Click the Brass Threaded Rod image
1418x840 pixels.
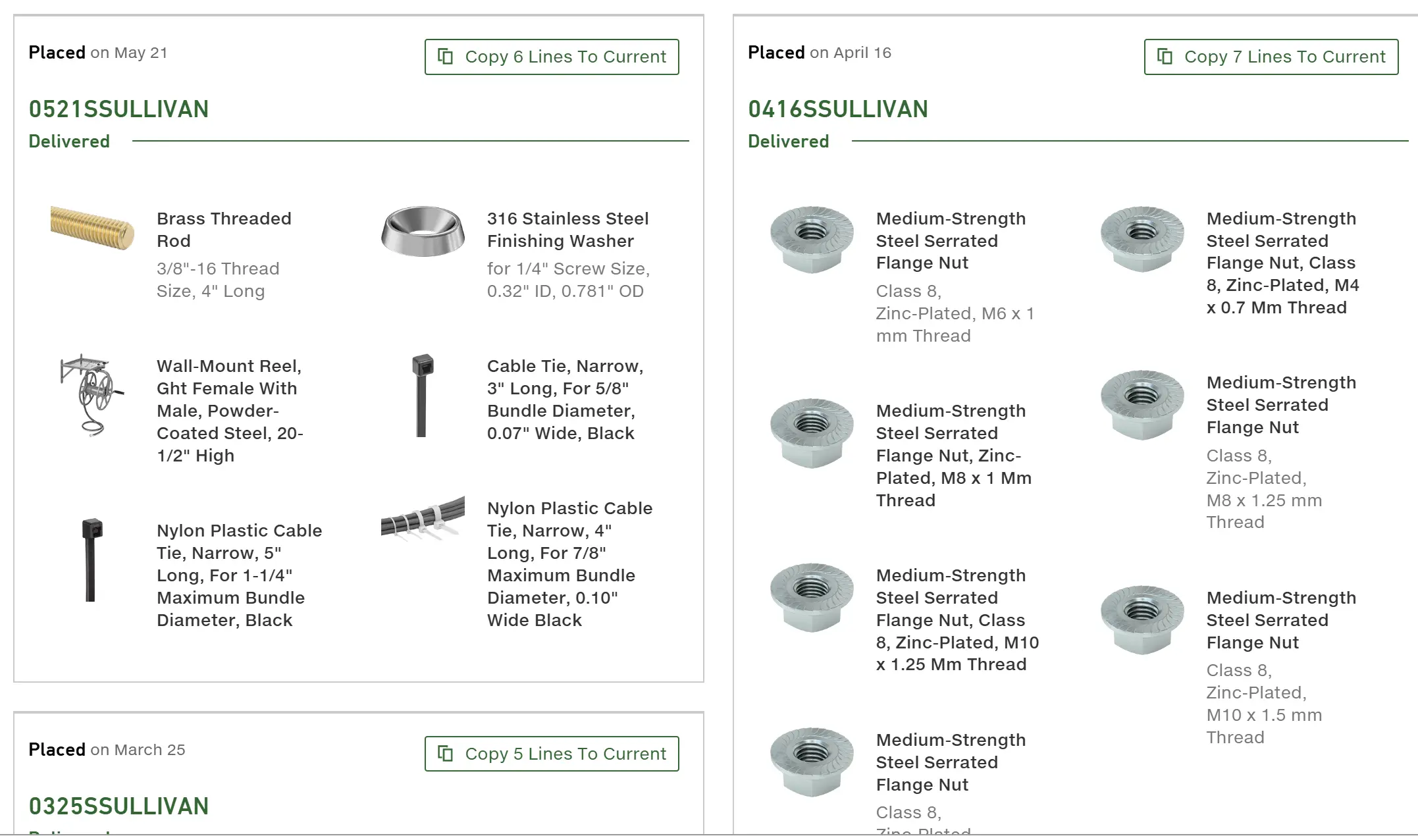click(x=92, y=228)
